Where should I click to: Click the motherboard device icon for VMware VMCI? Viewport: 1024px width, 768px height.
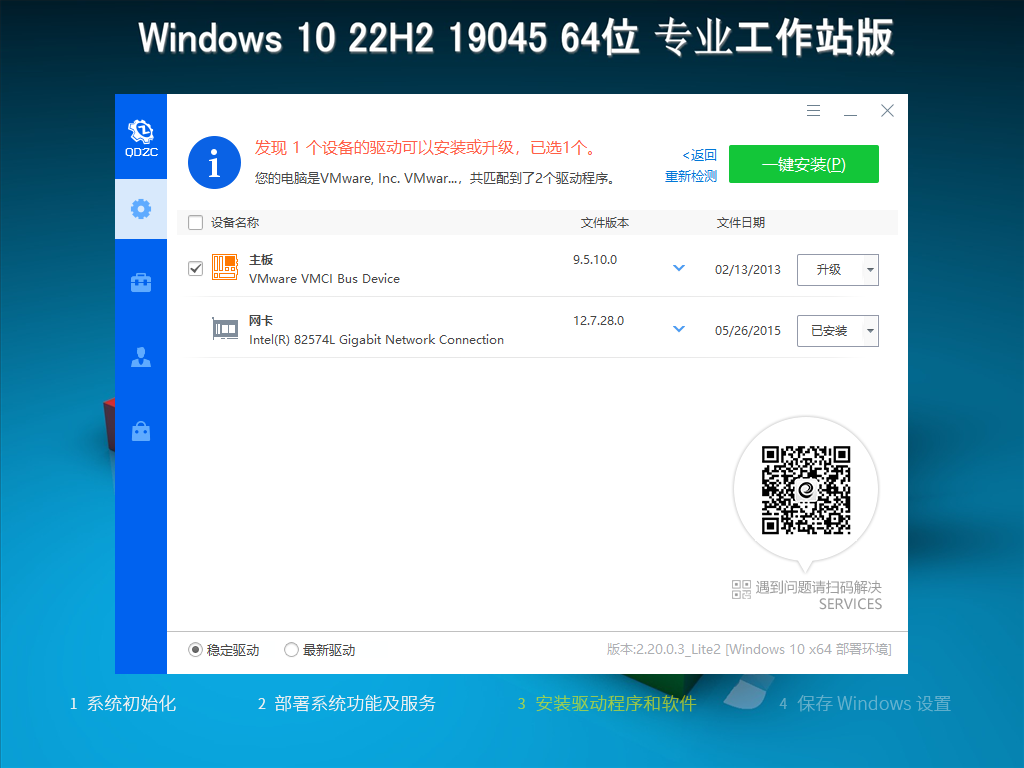224,267
